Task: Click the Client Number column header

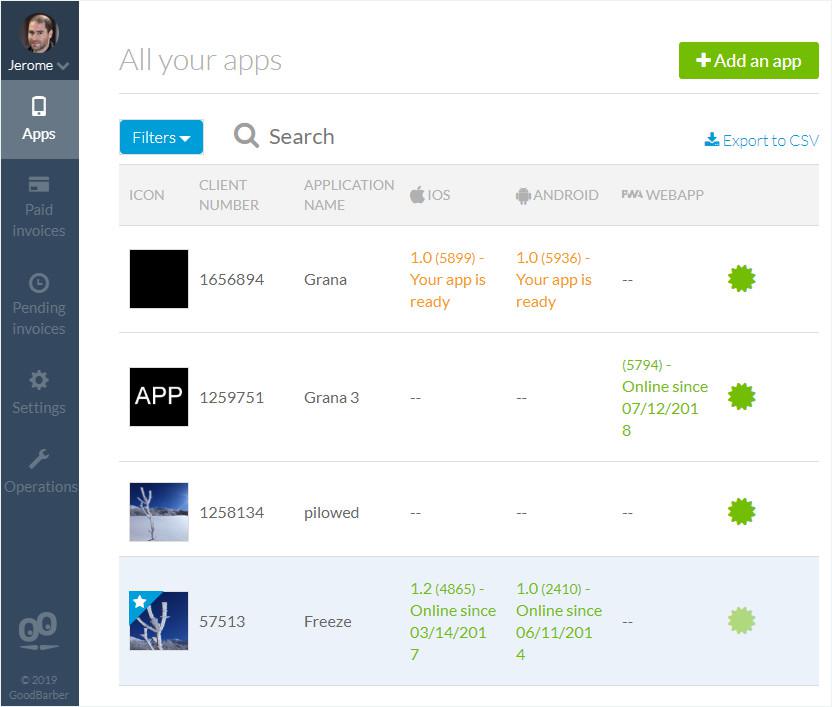Action: (x=229, y=195)
